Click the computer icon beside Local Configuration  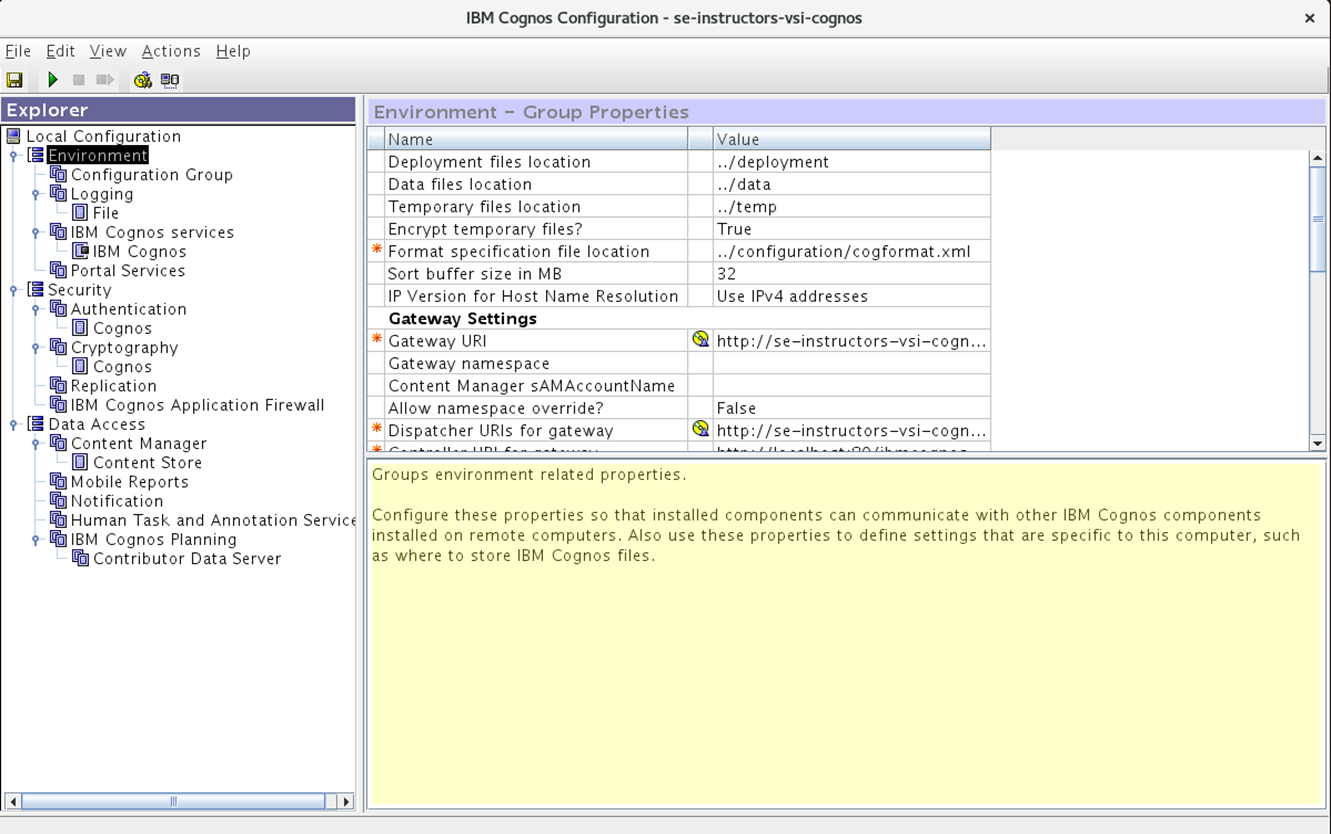pyautogui.click(x=13, y=136)
